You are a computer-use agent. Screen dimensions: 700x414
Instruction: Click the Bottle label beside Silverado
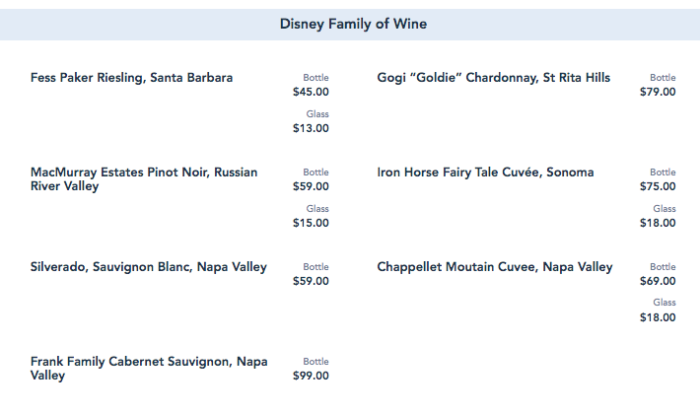pos(315,267)
